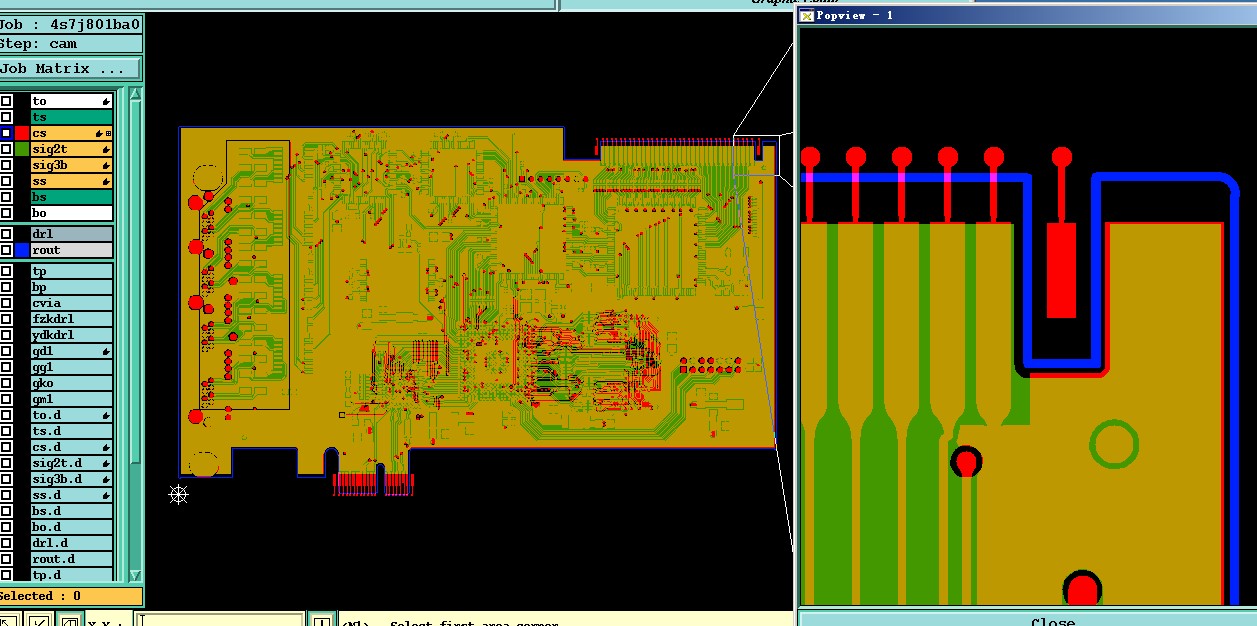The width and height of the screenshot is (1257, 626).
Task: Click the Popview window title icon
Action: pos(806,15)
